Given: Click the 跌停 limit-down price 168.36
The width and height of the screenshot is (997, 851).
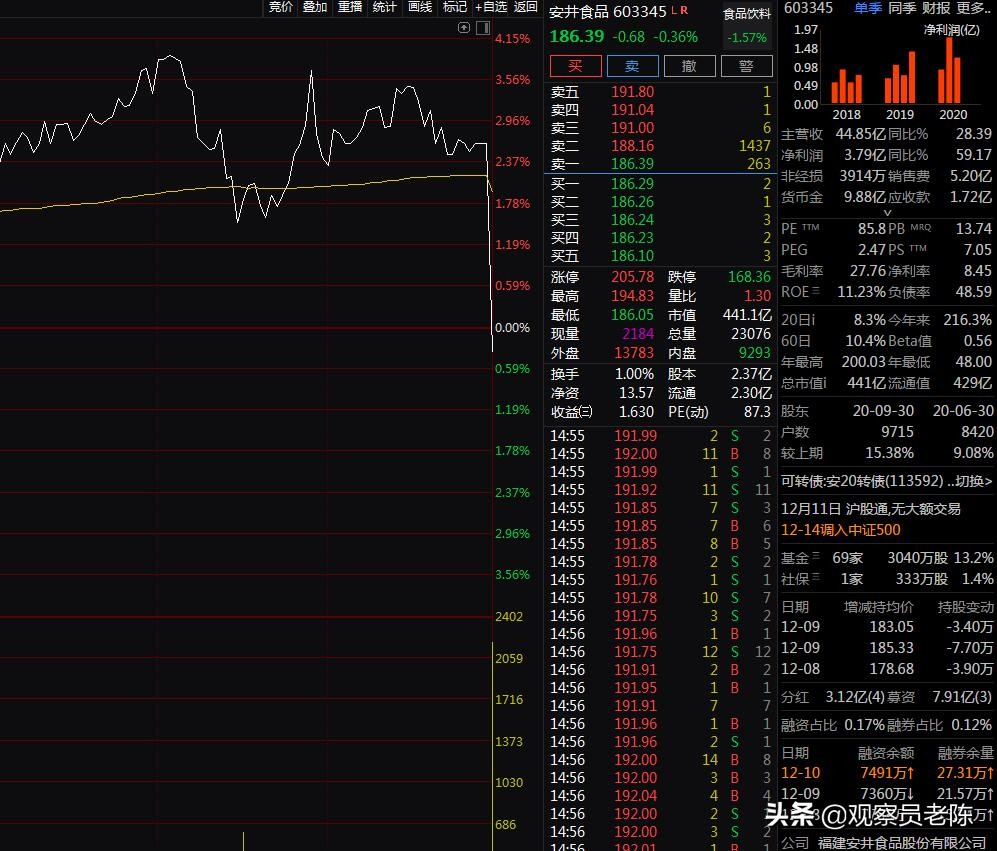Looking at the screenshot, I should (749, 277).
